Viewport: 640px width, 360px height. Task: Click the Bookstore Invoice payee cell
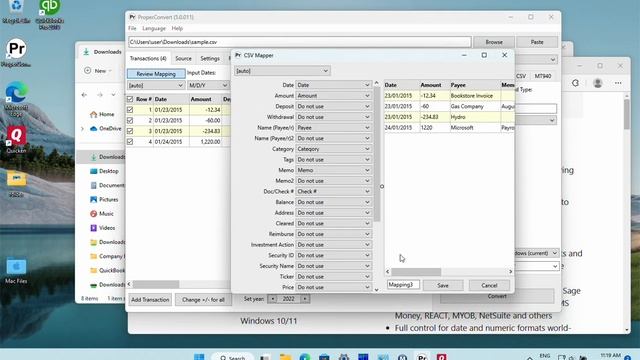475,96
